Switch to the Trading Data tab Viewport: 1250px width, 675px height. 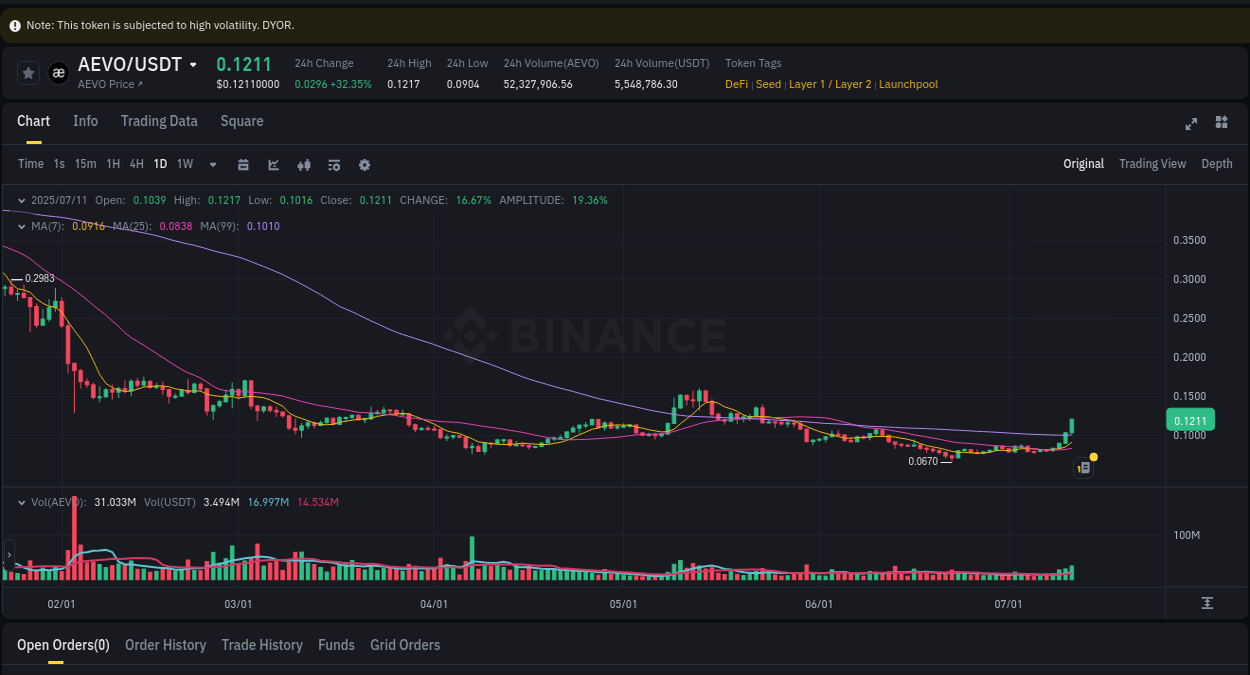click(x=159, y=120)
